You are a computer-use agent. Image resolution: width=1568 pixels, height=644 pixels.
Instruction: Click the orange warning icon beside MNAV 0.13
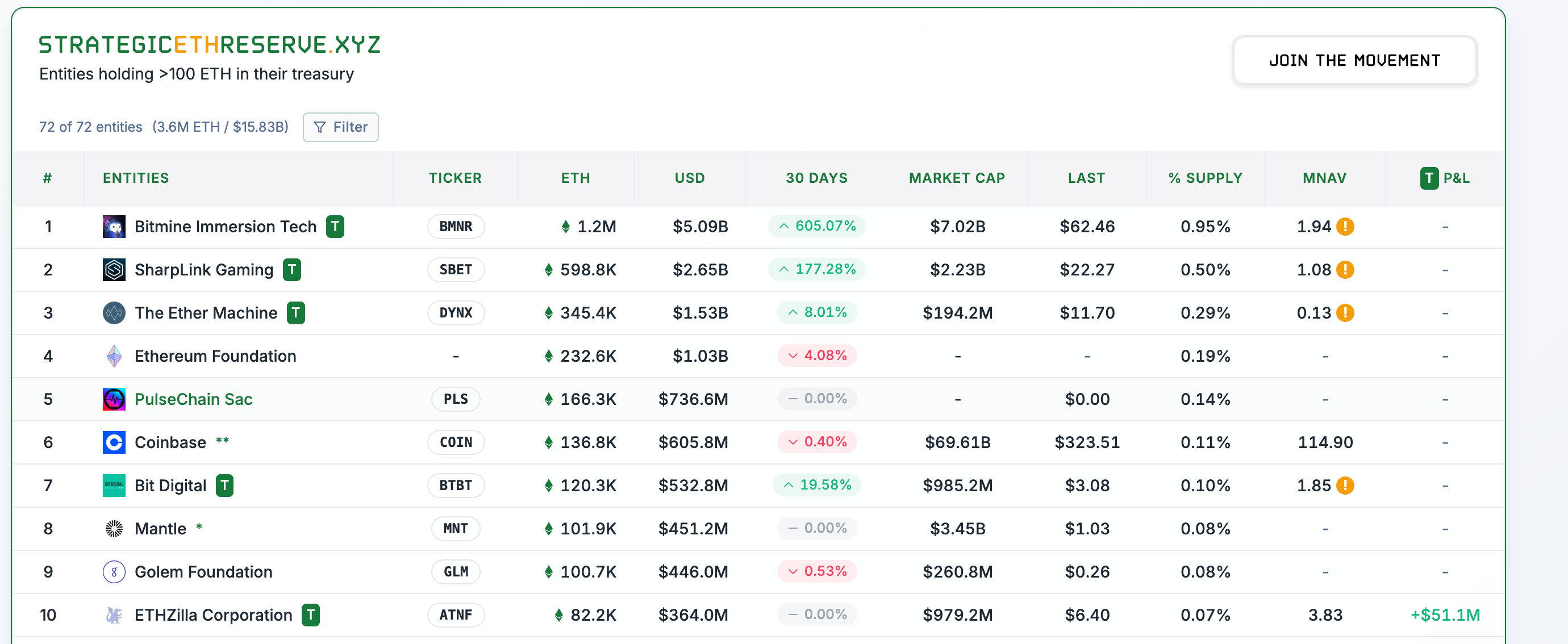(1345, 313)
